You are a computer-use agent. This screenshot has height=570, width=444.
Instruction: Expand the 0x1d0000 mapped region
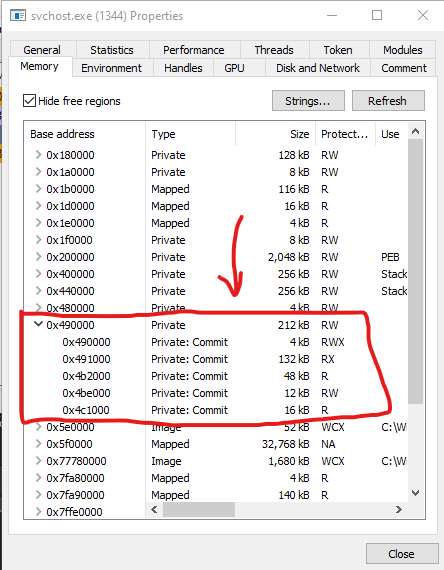(38, 206)
